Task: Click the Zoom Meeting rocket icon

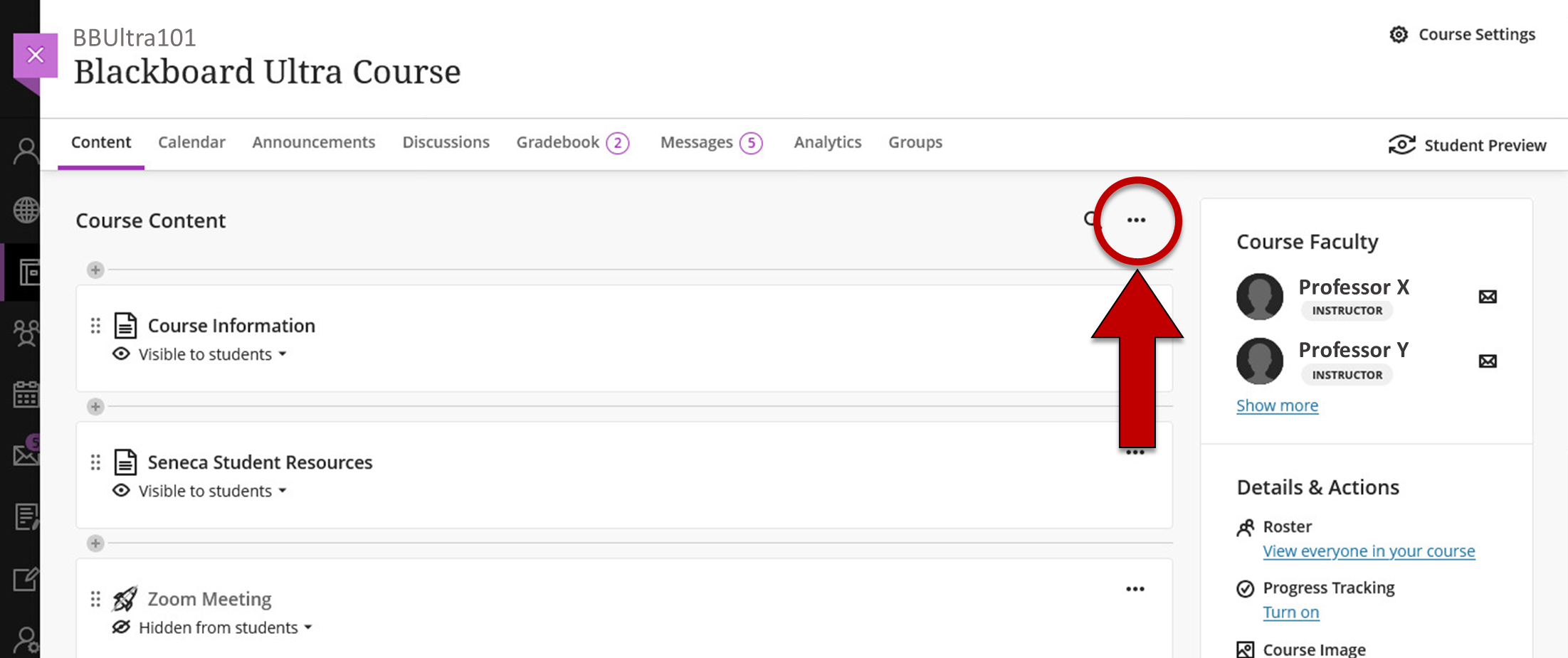Action: pos(125,598)
